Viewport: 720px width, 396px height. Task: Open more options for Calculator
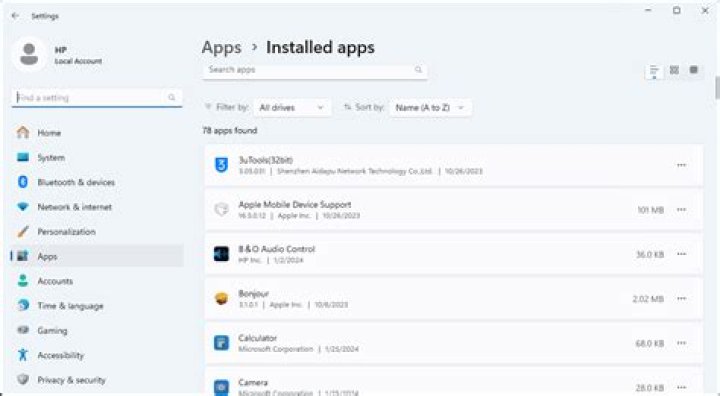(681, 343)
